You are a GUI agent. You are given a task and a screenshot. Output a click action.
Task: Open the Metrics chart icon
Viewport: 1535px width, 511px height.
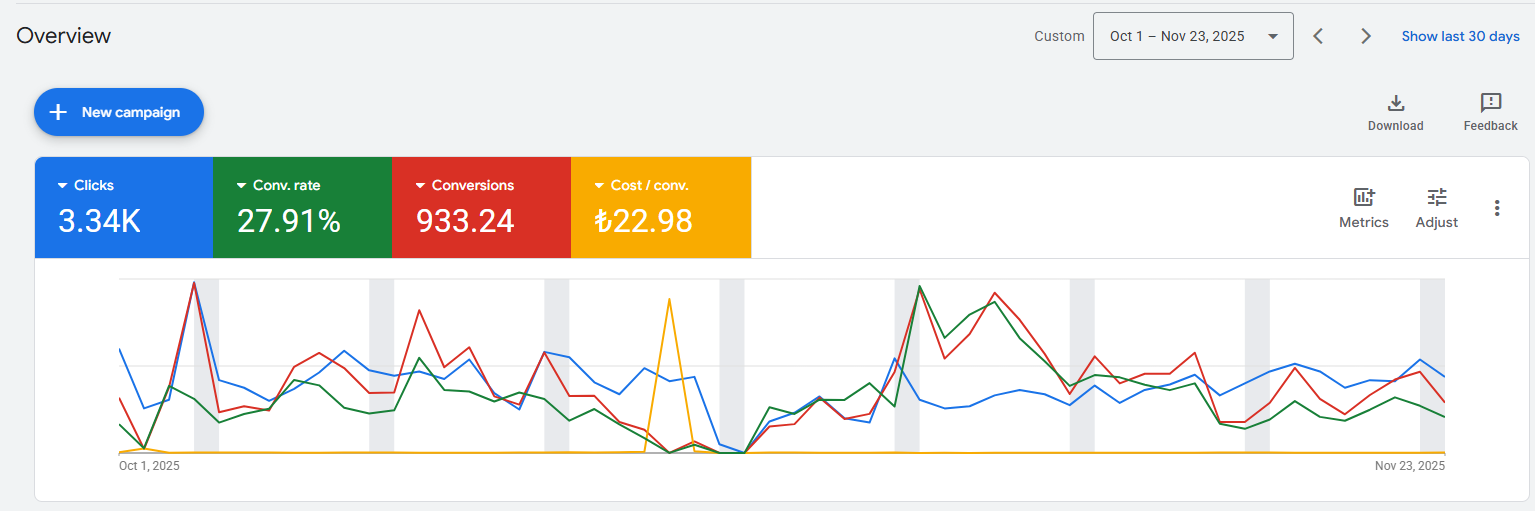pyautogui.click(x=1364, y=197)
